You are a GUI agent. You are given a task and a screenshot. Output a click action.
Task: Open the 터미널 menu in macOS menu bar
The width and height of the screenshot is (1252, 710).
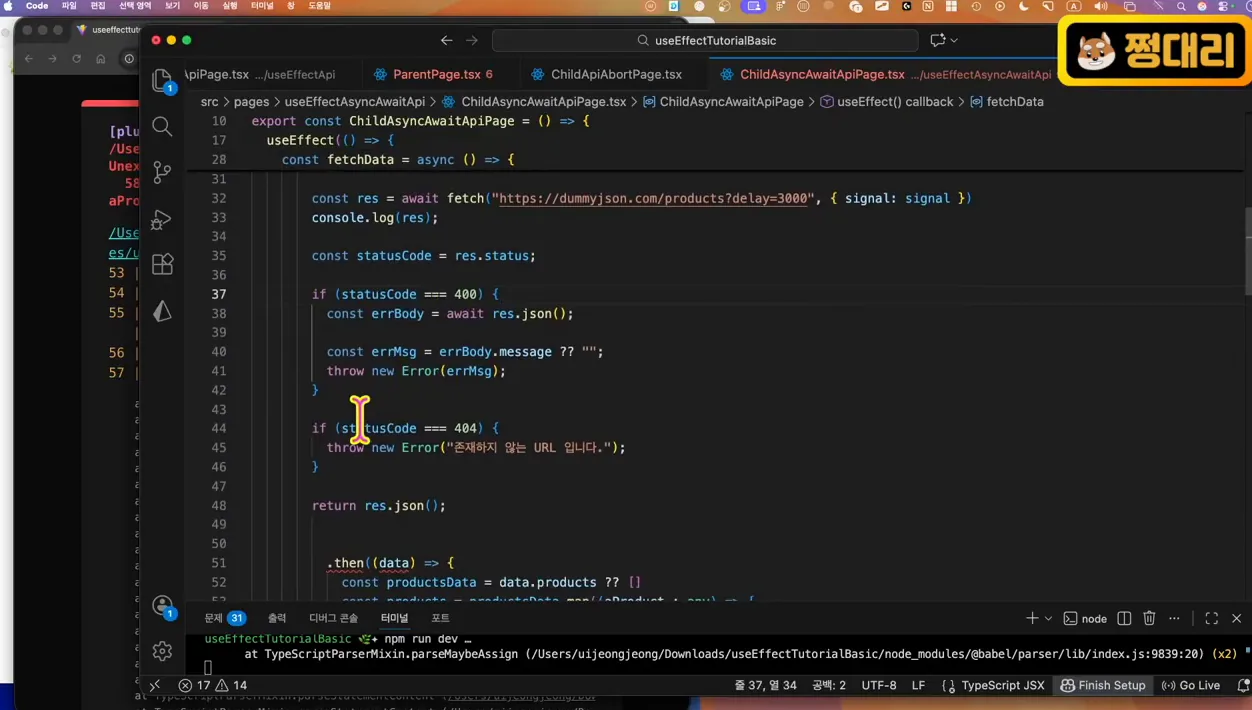(x=262, y=6)
